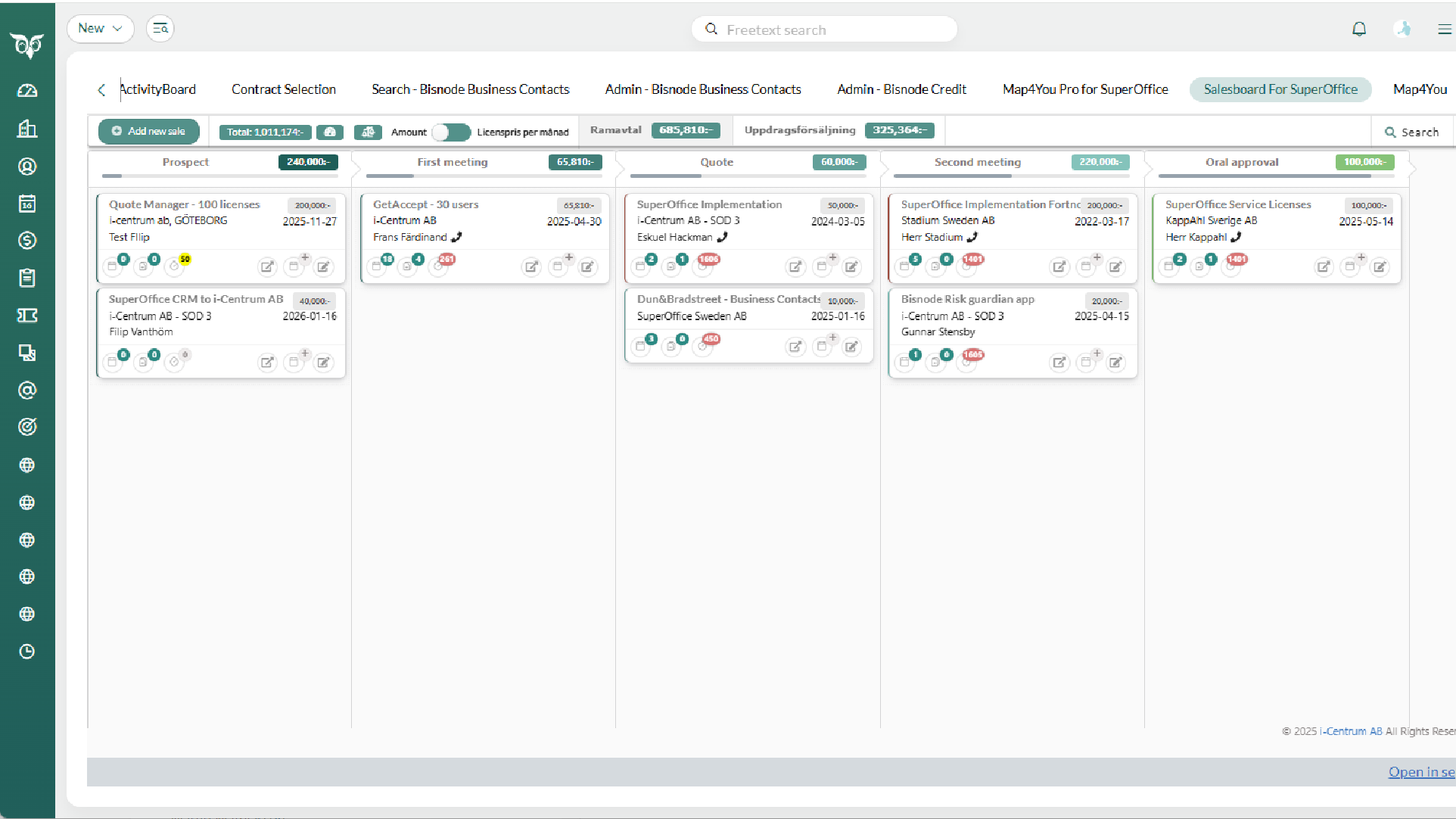The image size is (1456, 819).
Task: Click the Uppdragsförsäljning 325,364 filter
Action: click(839, 130)
